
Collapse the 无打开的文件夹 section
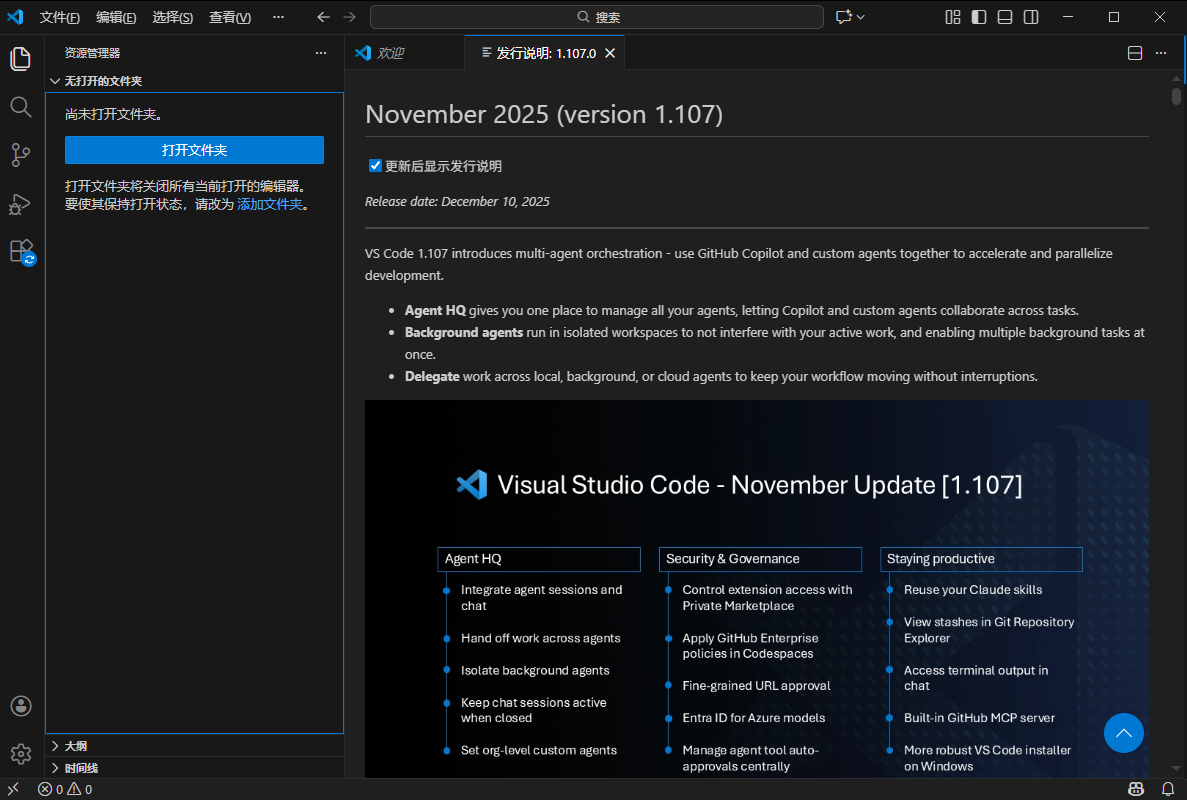tap(103, 81)
